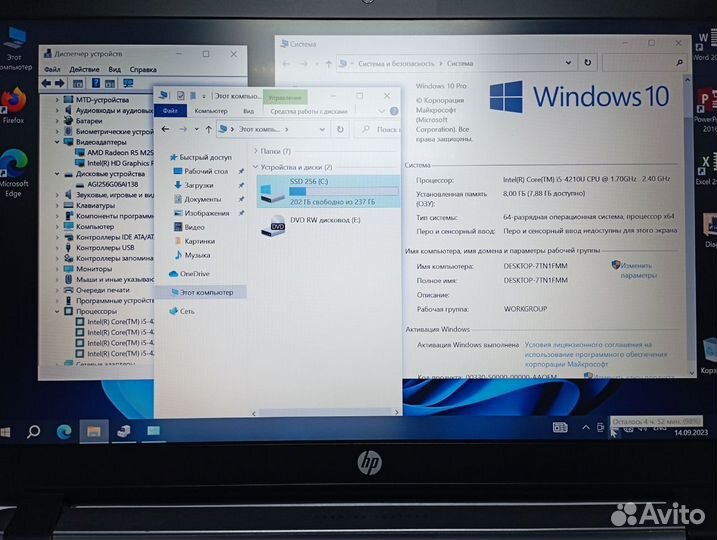Open Загрузки folder in navigation pane
The width and height of the screenshot is (717, 540).
(194, 185)
